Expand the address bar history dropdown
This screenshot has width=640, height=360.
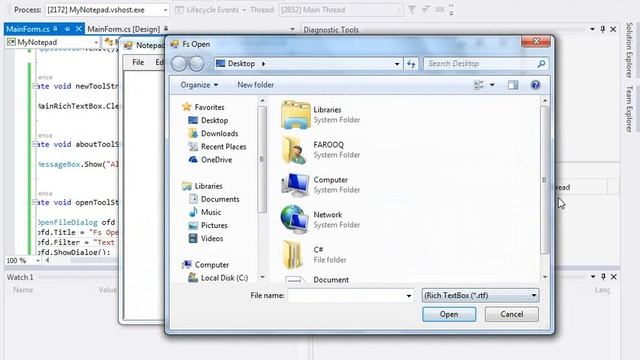pyautogui.click(x=397, y=64)
